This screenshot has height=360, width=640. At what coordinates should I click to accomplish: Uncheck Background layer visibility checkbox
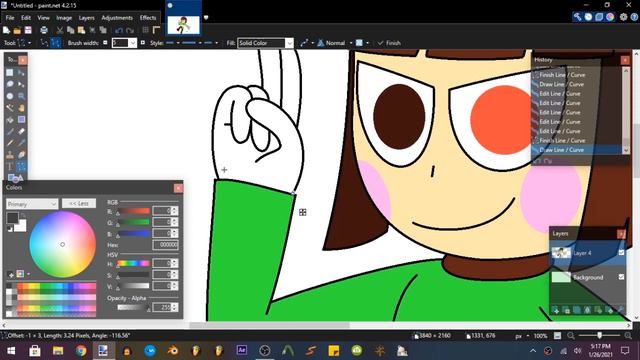[x=621, y=277]
